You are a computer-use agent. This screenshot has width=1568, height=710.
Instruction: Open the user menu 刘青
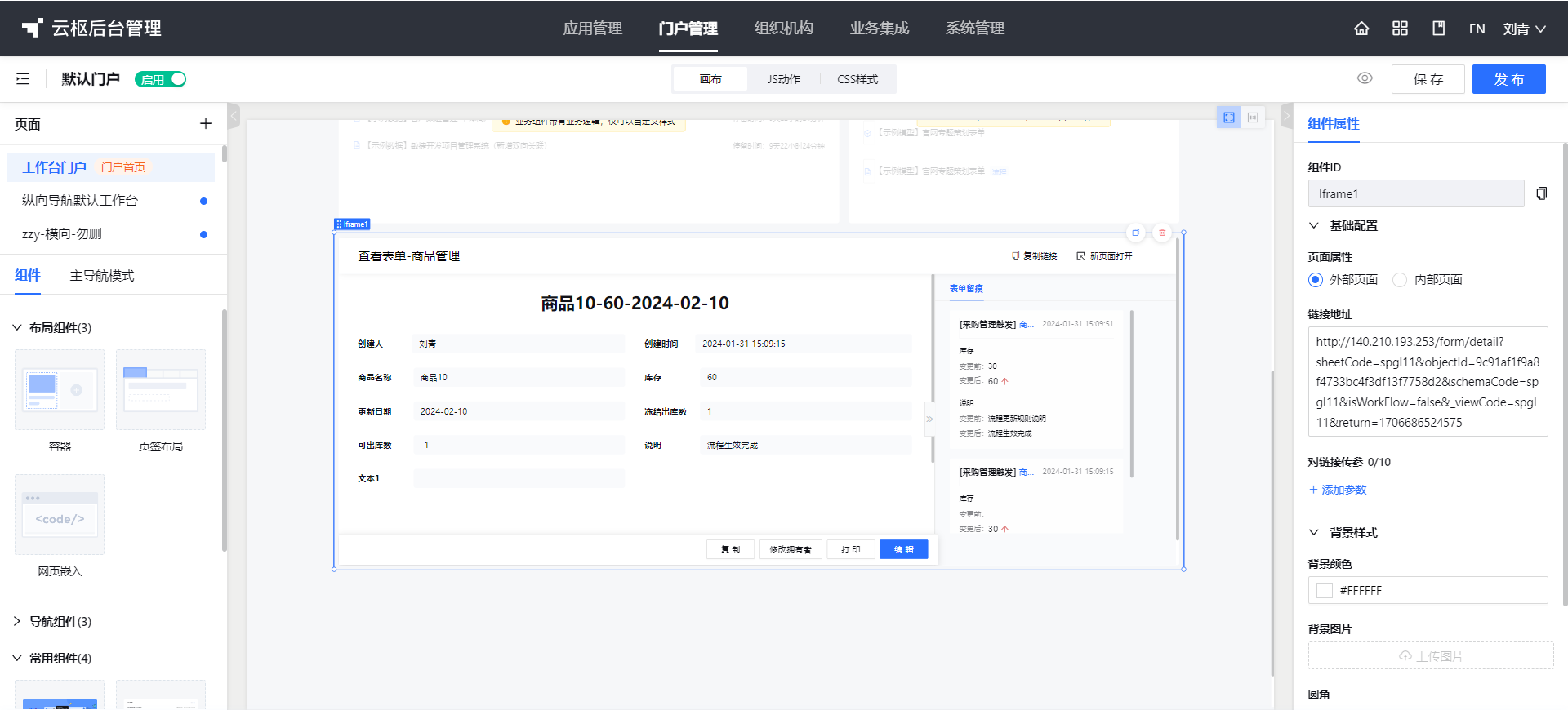click(1525, 29)
